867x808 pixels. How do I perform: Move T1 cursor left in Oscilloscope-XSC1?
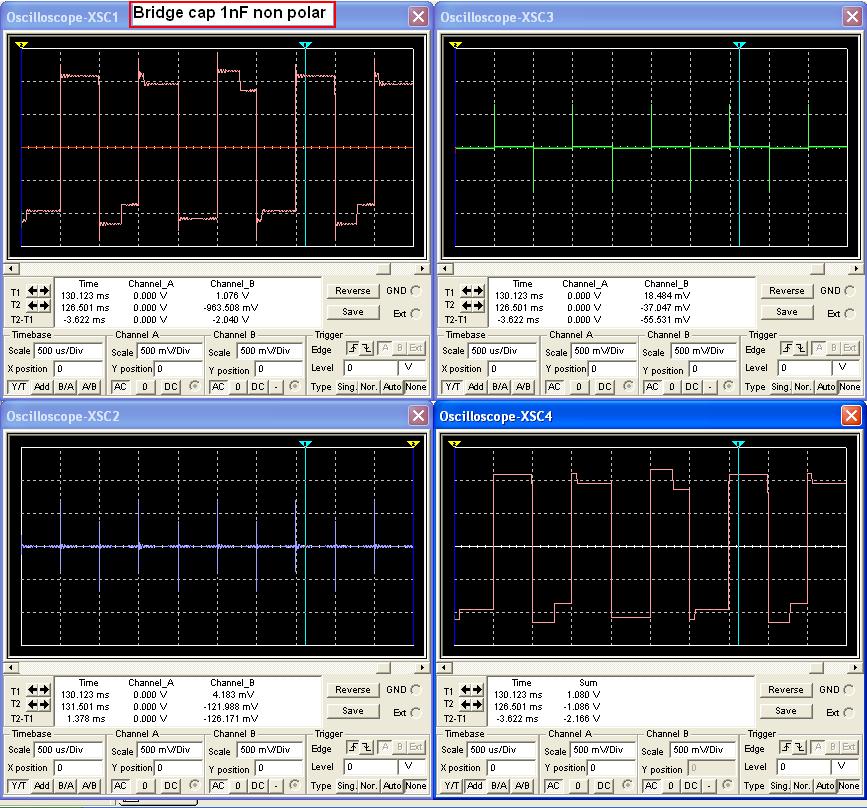click(33, 291)
